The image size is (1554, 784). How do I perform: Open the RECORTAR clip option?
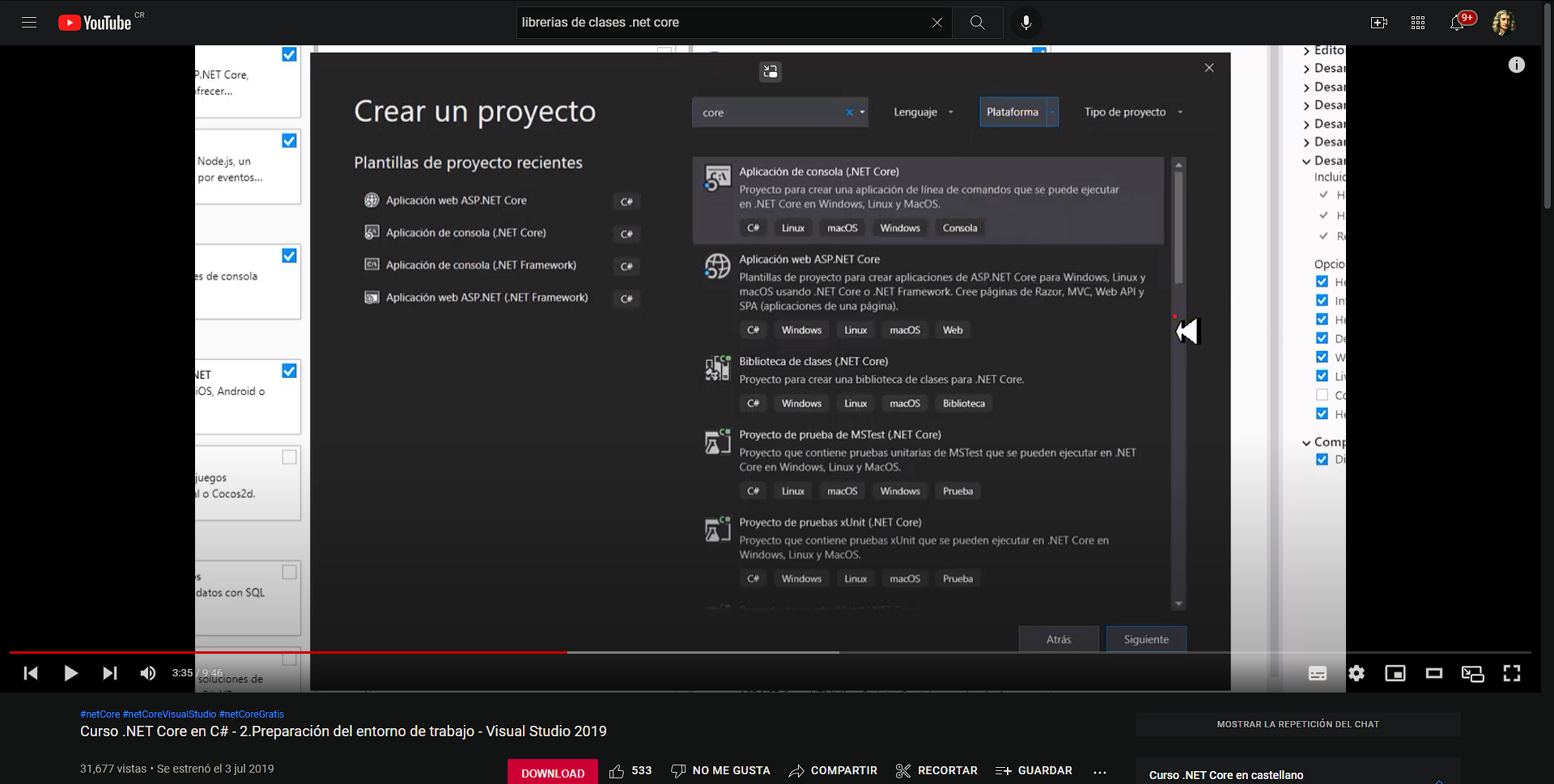pos(936,771)
